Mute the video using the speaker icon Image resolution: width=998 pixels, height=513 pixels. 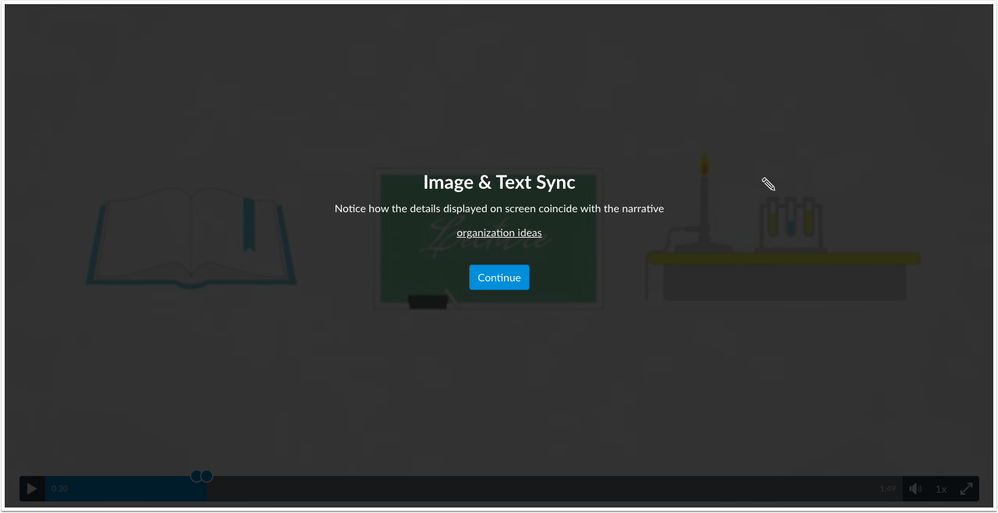915,489
